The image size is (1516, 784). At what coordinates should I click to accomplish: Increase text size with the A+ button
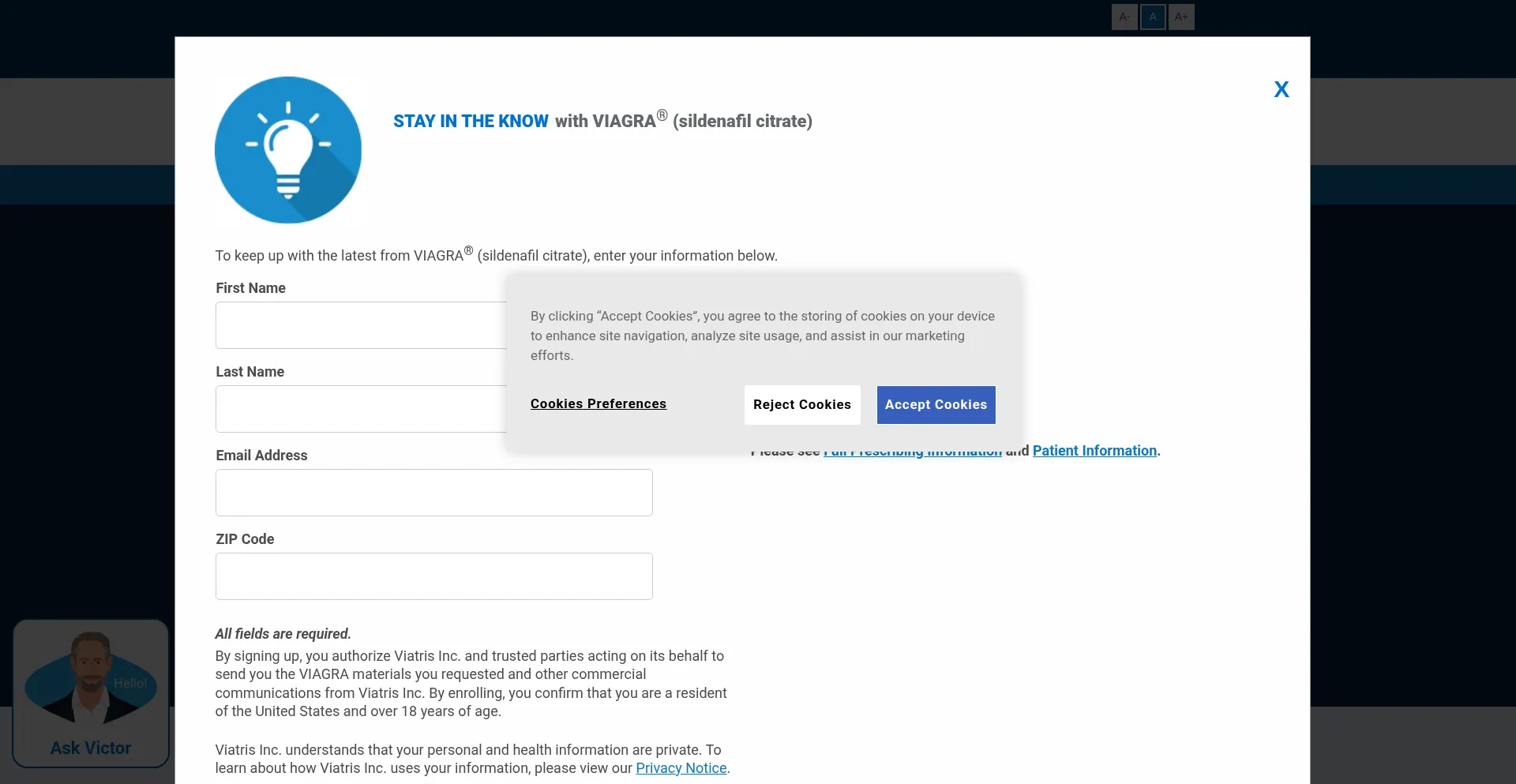click(x=1181, y=17)
